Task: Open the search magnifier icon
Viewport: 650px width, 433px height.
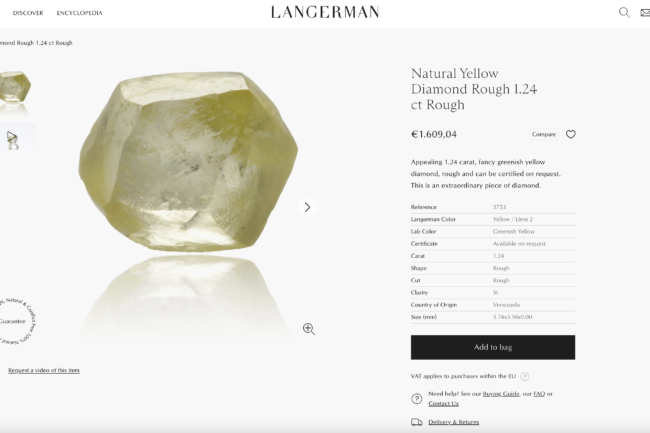Action: [x=624, y=12]
